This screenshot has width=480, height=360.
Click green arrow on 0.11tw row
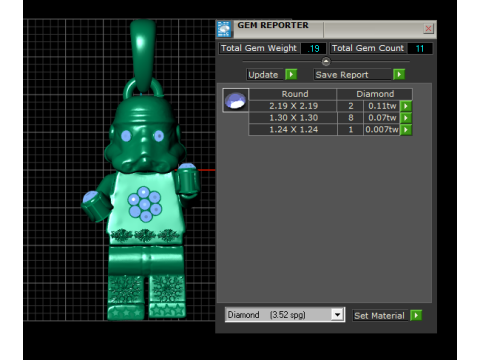[406, 106]
